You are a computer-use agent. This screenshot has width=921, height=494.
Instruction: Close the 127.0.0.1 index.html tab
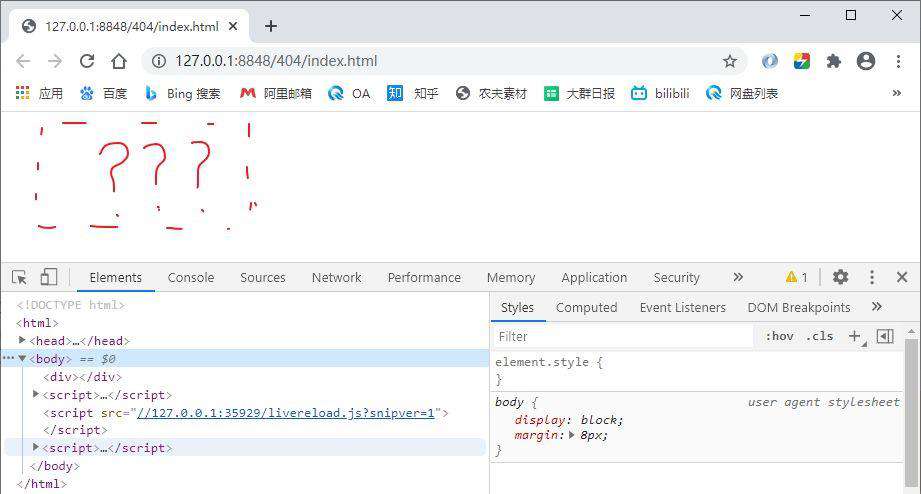pos(233,26)
